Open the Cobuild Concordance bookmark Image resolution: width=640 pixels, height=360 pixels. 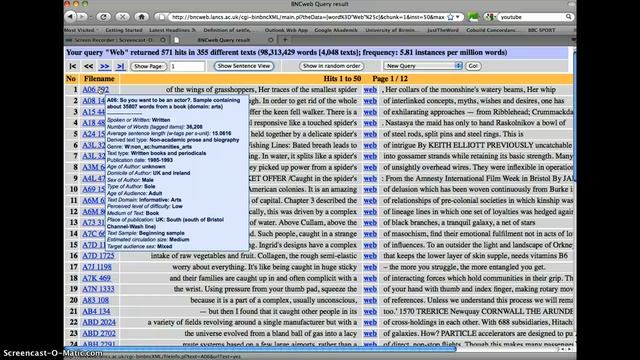pos(493,30)
